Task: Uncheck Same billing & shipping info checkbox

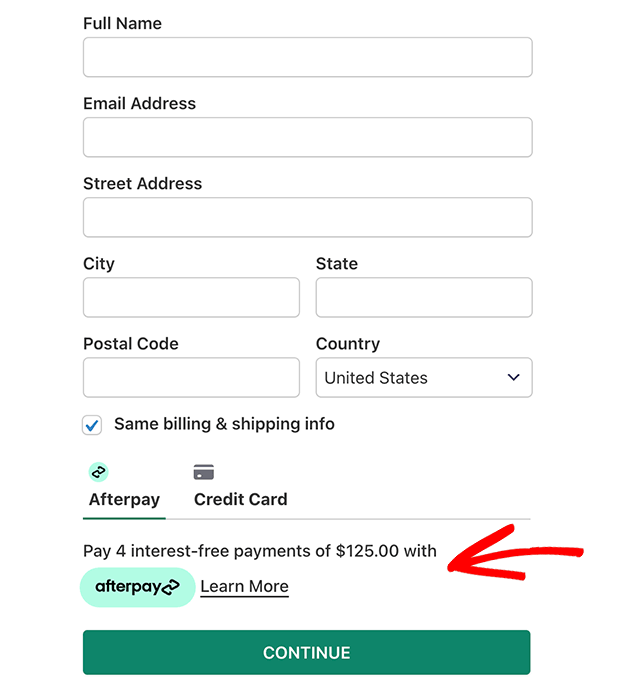Action: pyautogui.click(x=92, y=425)
